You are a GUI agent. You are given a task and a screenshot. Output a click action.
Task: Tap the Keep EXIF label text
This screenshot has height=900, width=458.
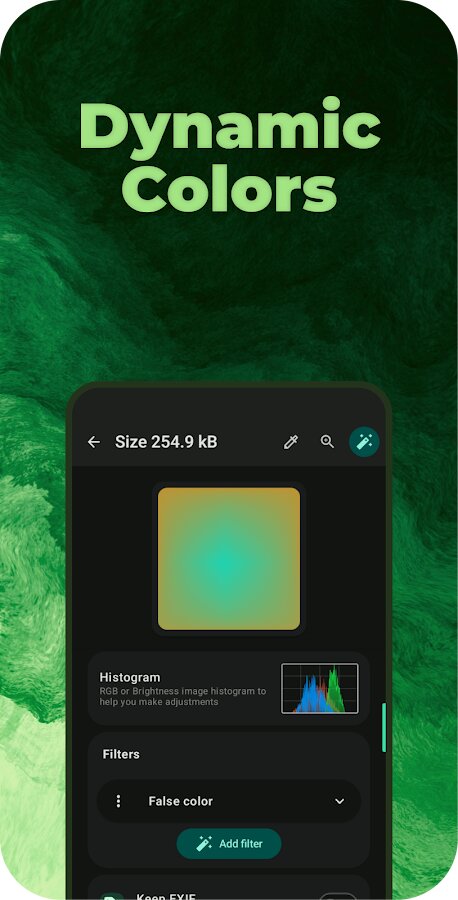tap(166, 897)
